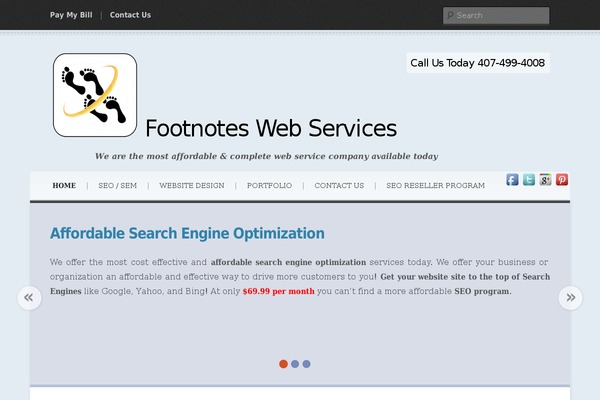600x400 pixels.
Task: Click the Footnotes footprints logo
Action: (x=95, y=95)
